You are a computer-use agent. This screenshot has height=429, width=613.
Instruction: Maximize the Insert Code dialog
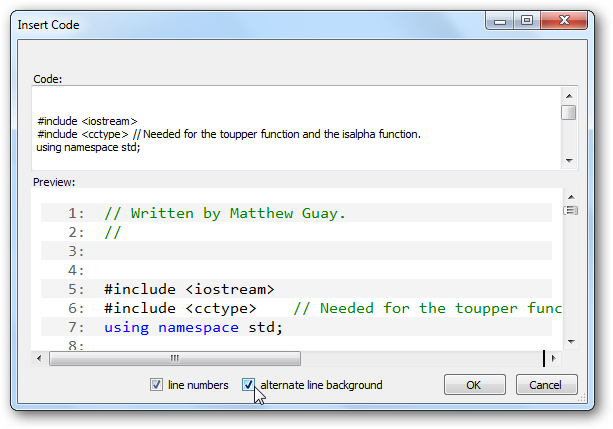point(527,21)
